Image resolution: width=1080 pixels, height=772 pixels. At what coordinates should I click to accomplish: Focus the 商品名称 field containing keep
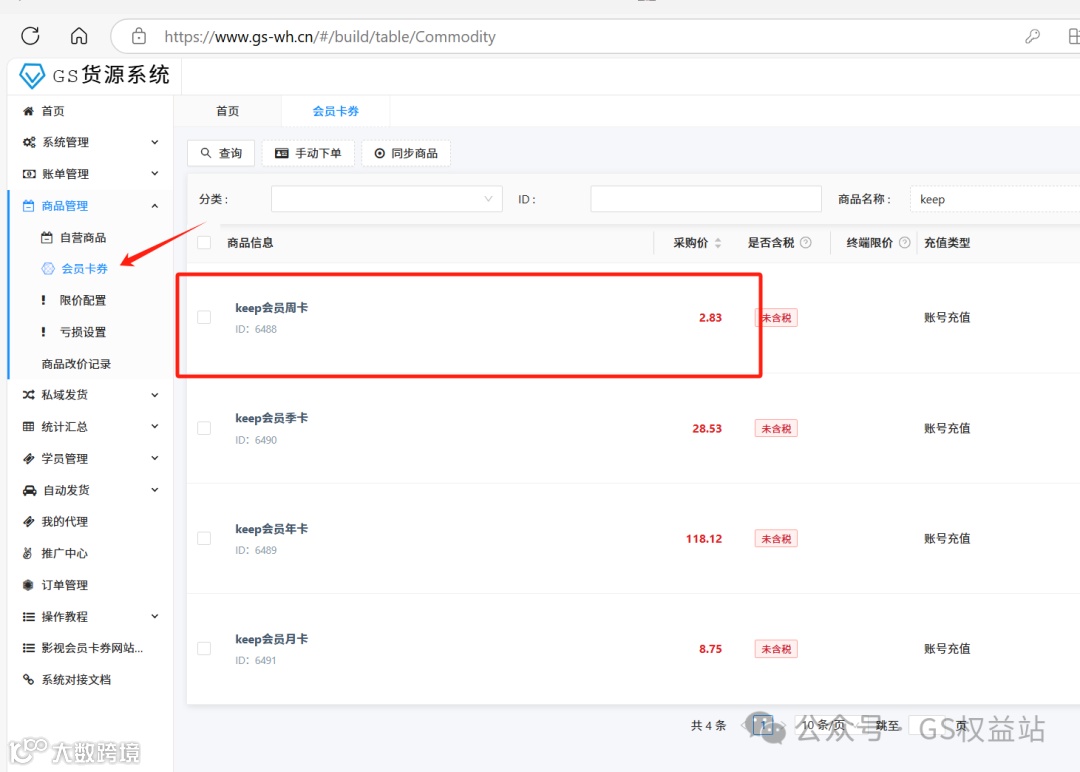click(995, 199)
